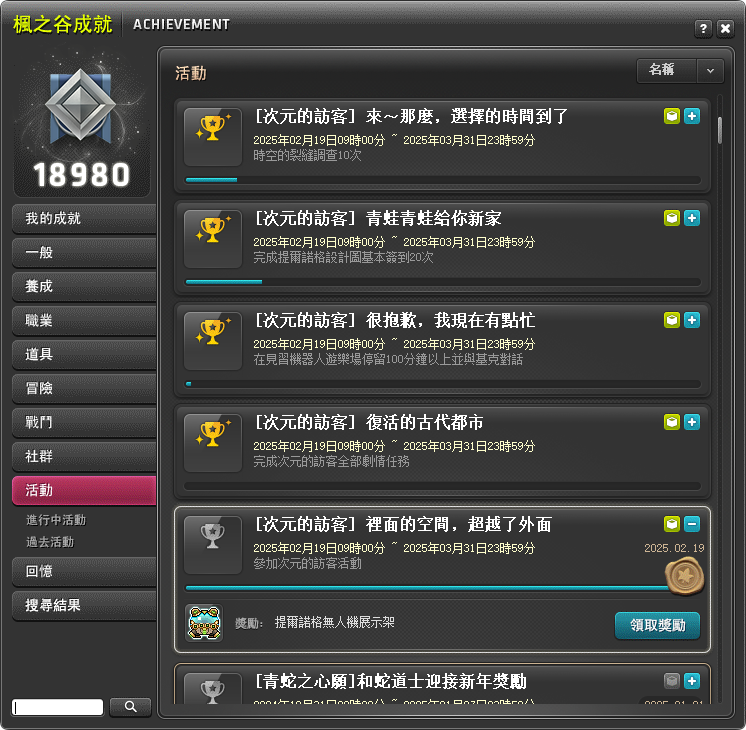Image resolution: width=746 pixels, height=730 pixels.
Task: Click the achievement list vertical scrollbar thumb
Action: [720, 130]
